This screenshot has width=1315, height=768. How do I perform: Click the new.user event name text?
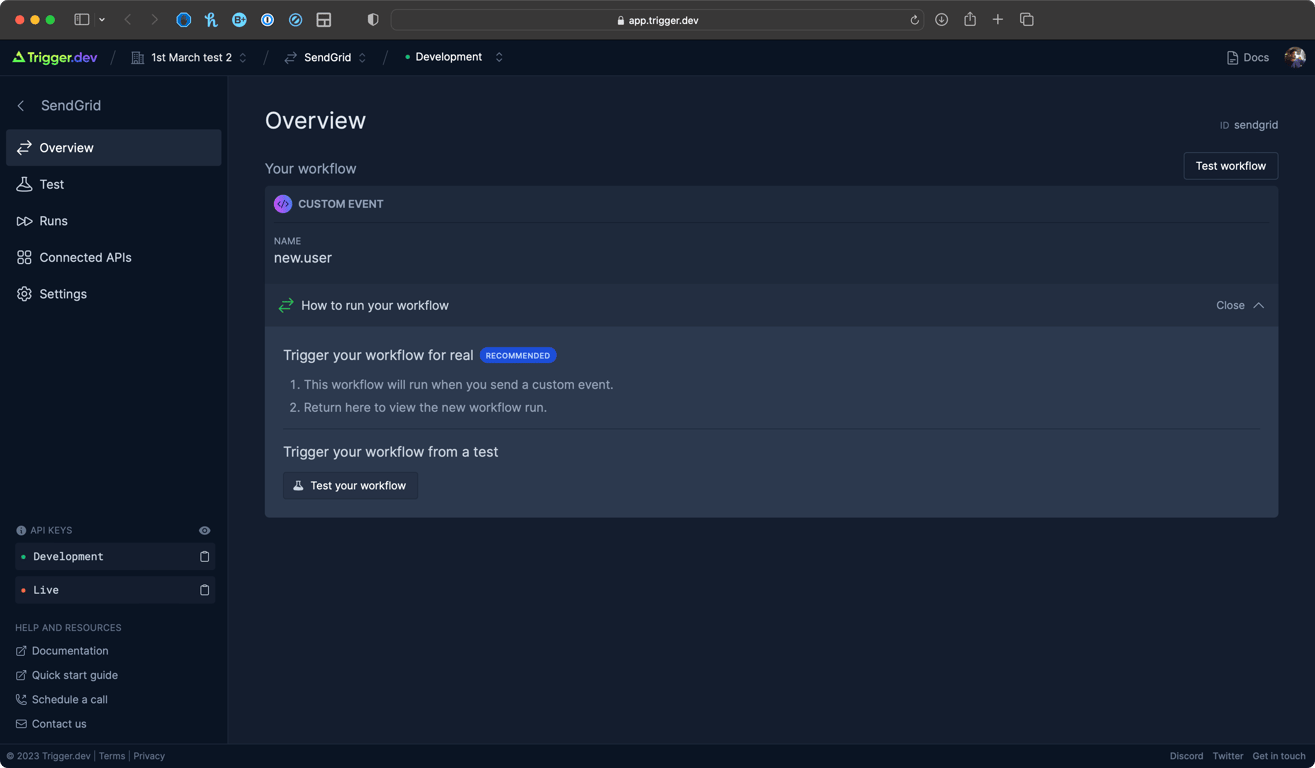(303, 258)
